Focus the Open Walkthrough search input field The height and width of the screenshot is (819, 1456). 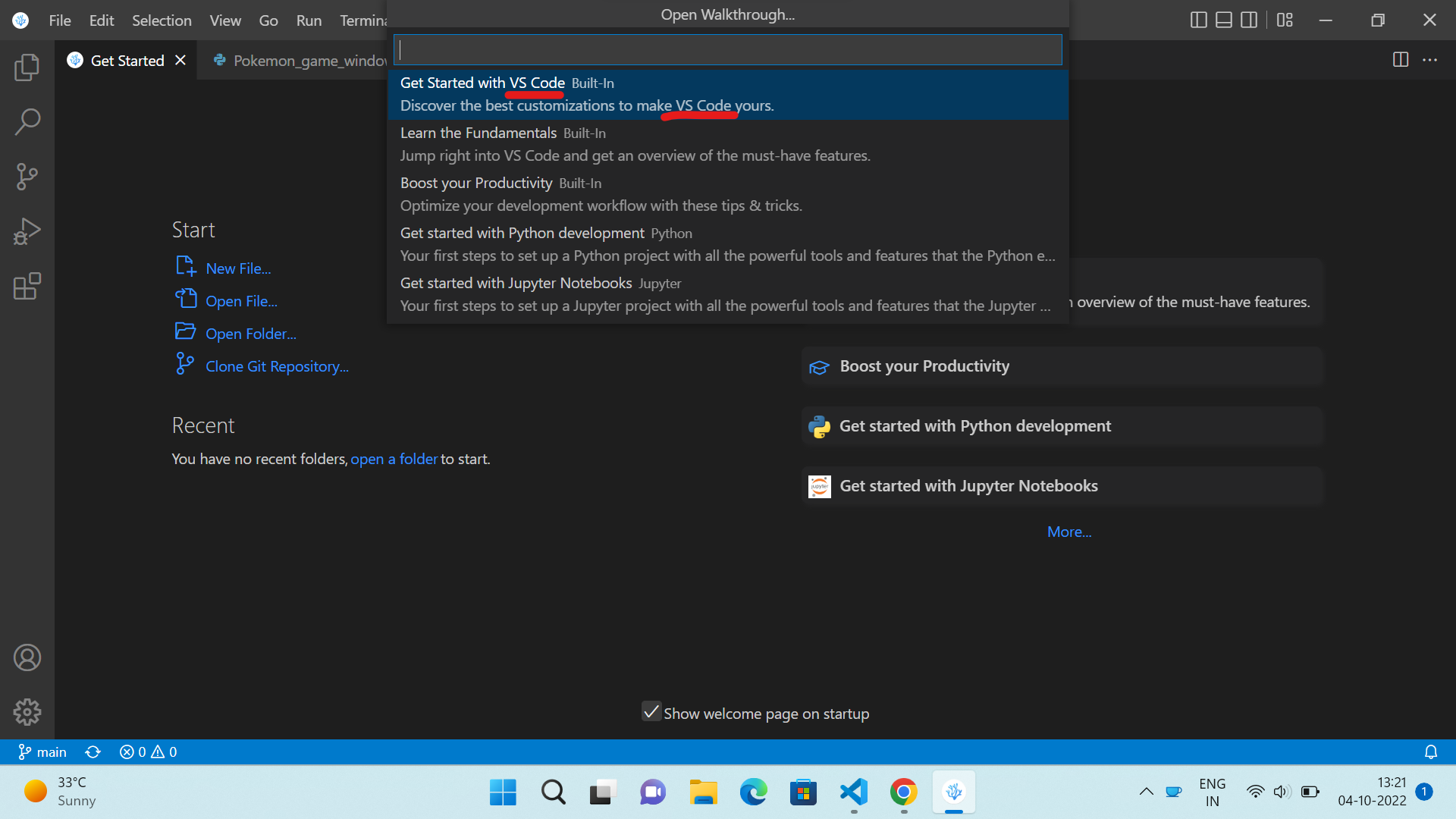728,50
